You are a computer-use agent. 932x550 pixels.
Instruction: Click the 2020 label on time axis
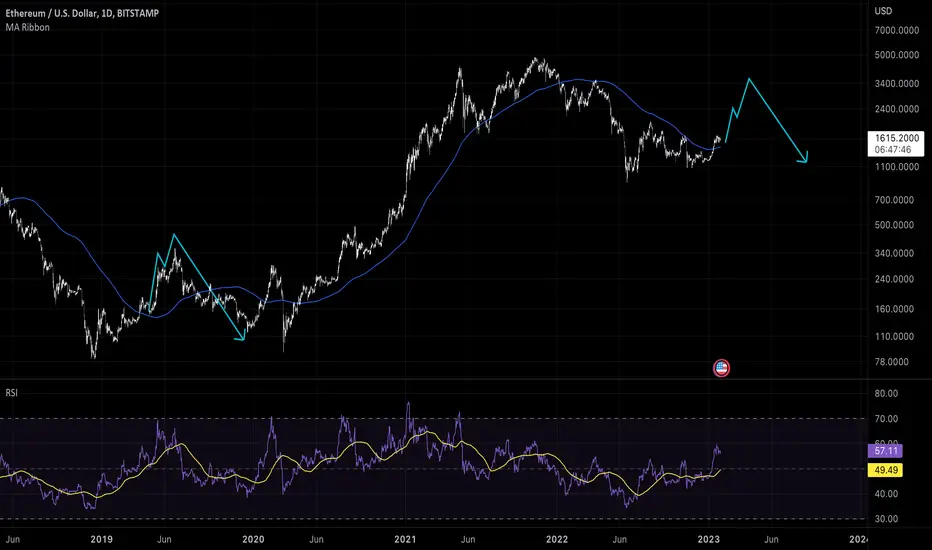coord(253,540)
